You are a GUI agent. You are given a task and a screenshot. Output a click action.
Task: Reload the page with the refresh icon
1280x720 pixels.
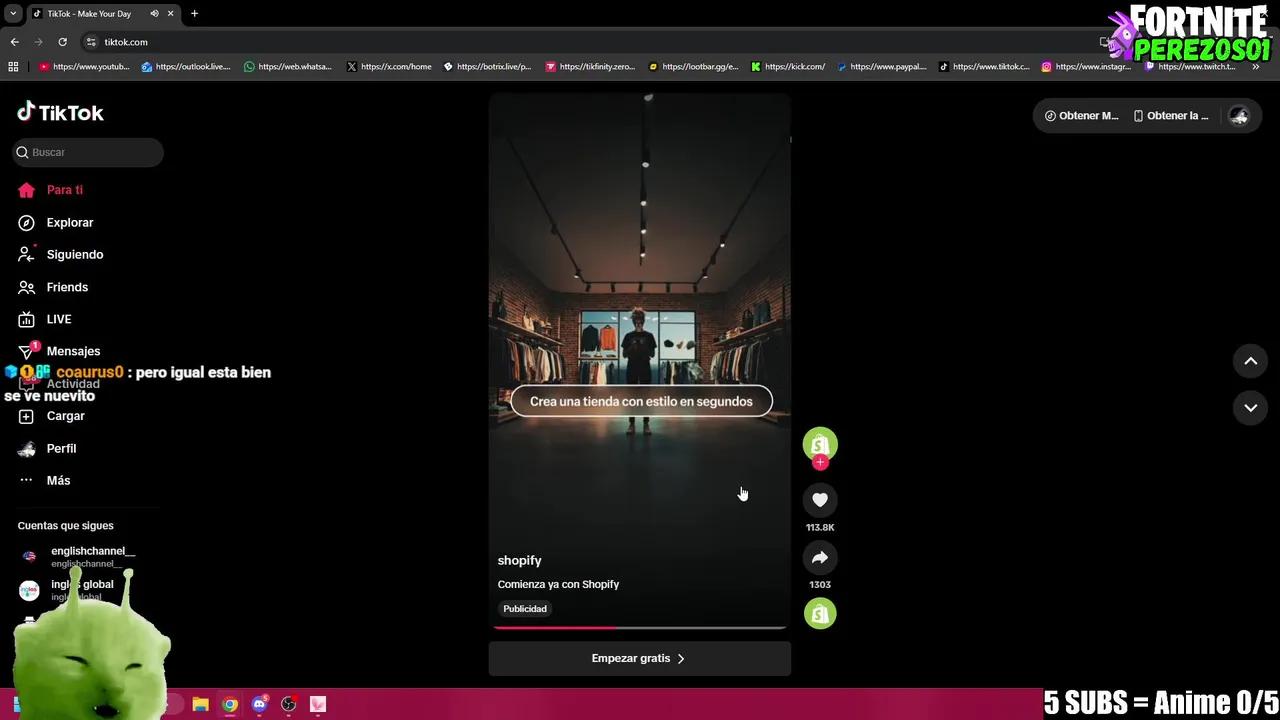62,42
